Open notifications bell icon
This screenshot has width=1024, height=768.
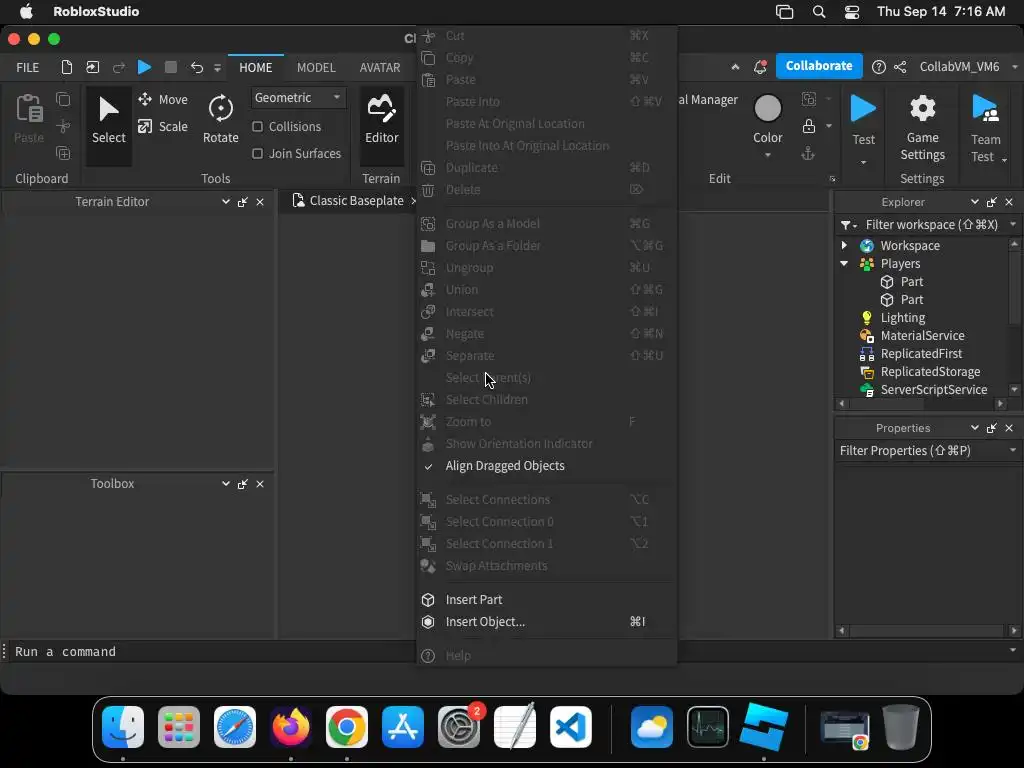[x=760, y=67]
